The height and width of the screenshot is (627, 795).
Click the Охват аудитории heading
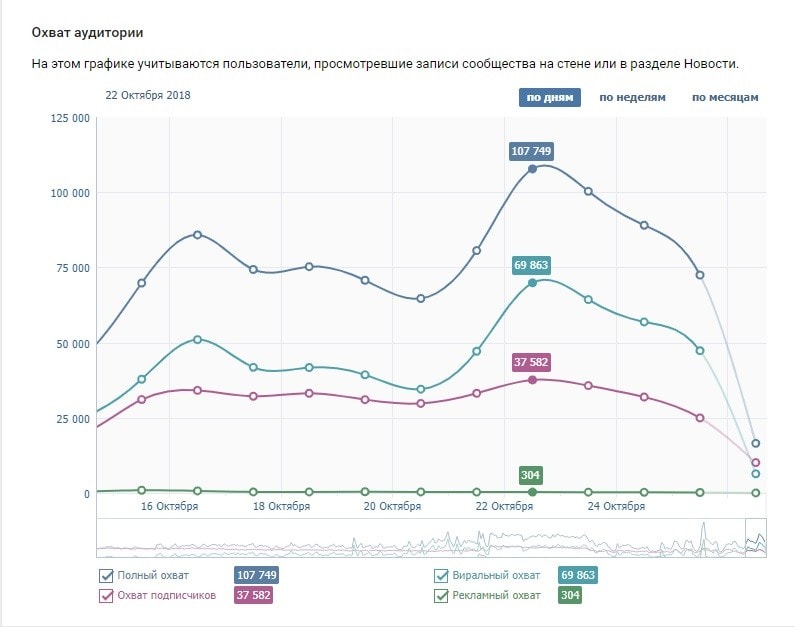coord(87,33)
